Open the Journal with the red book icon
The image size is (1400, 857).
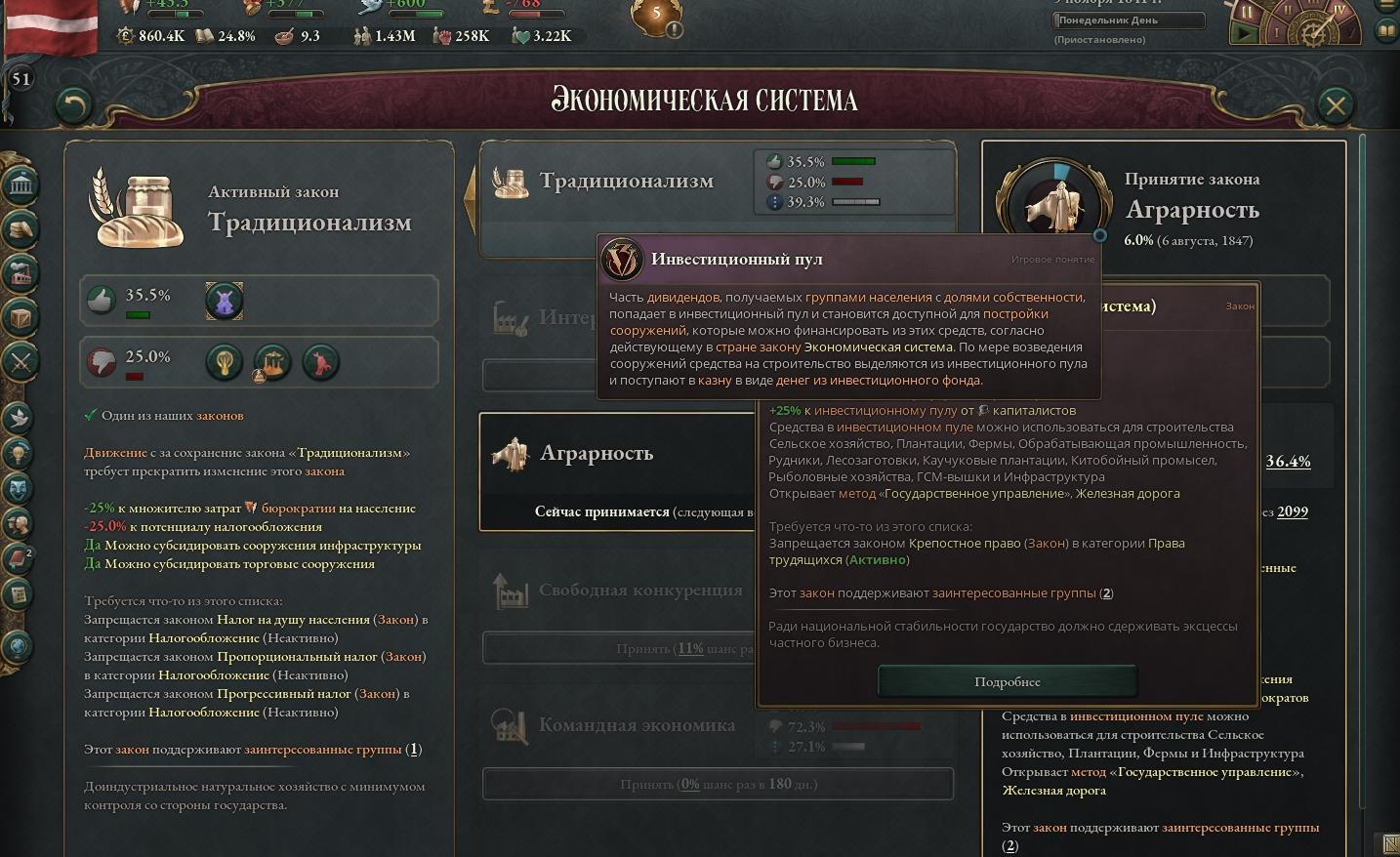click(19, 557)
